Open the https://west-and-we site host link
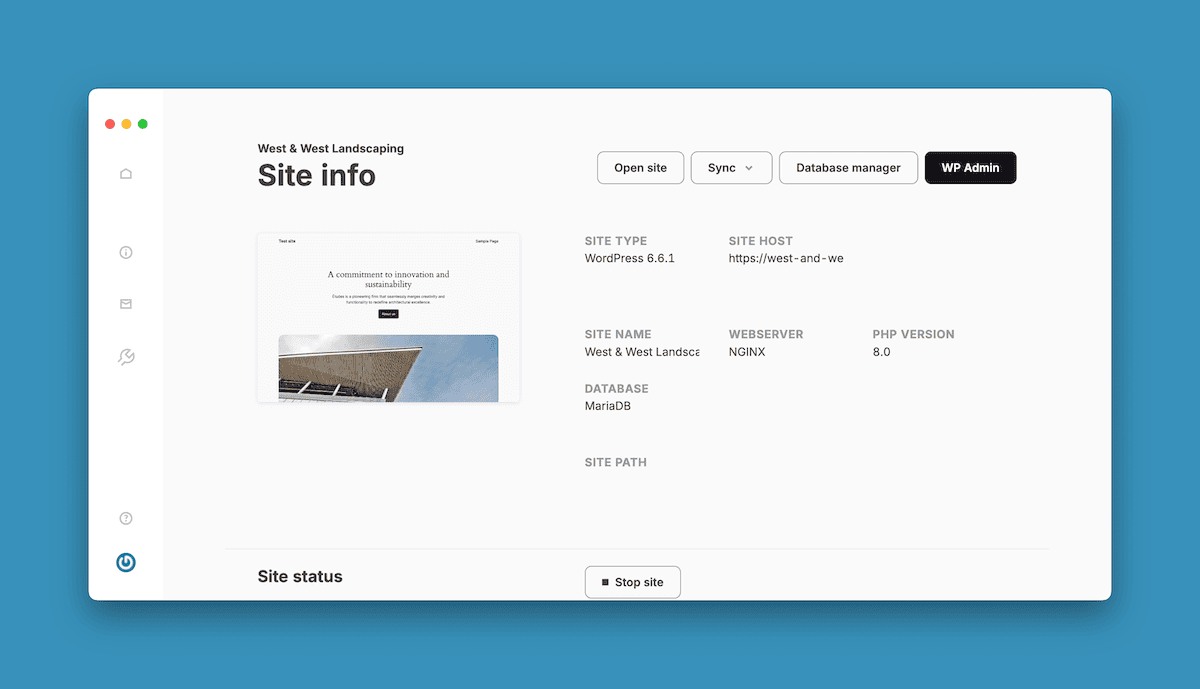The width and height of the screenshot is (1200, 689). 786,257
